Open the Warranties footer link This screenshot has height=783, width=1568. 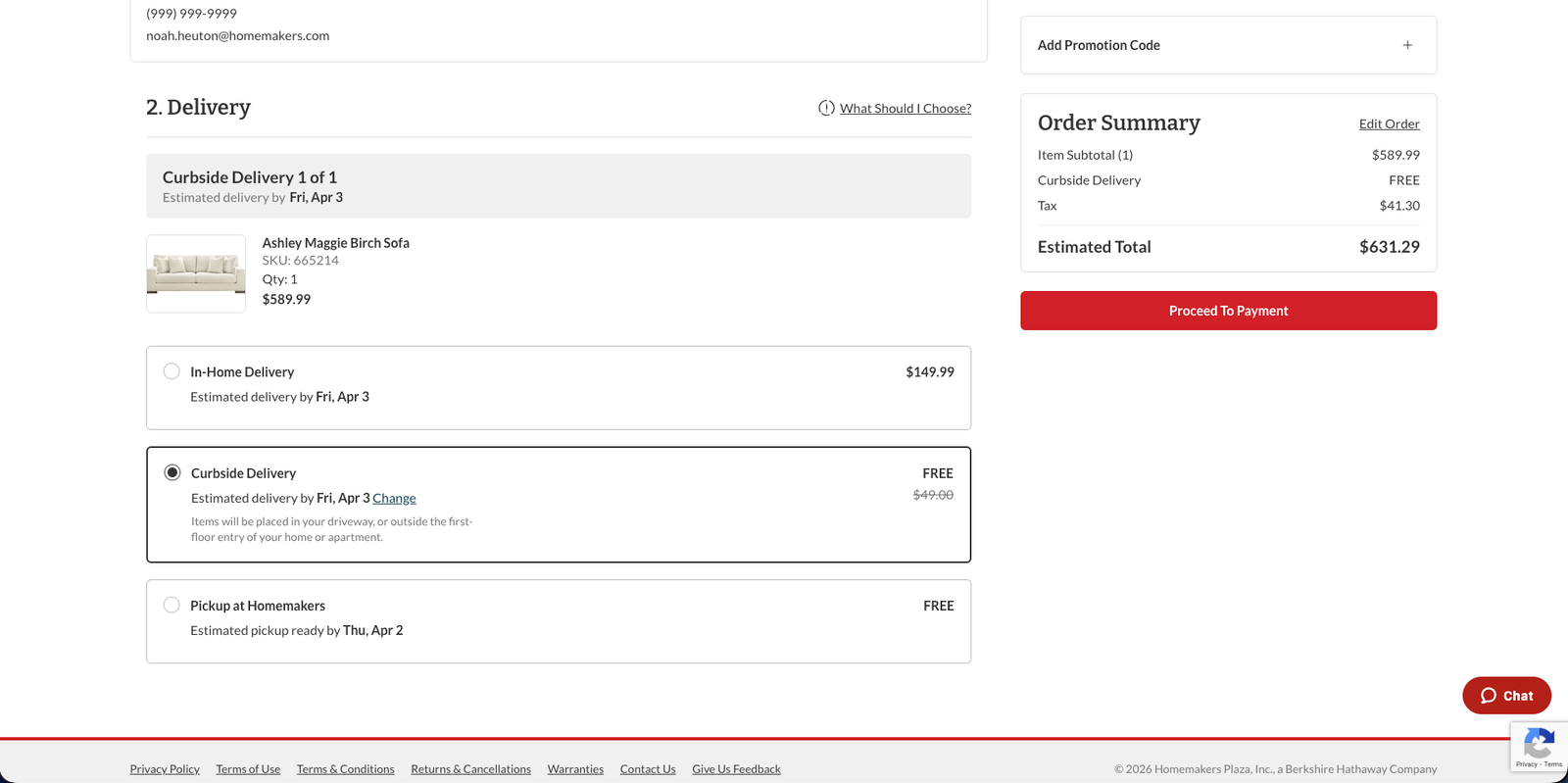coord(575,769)
